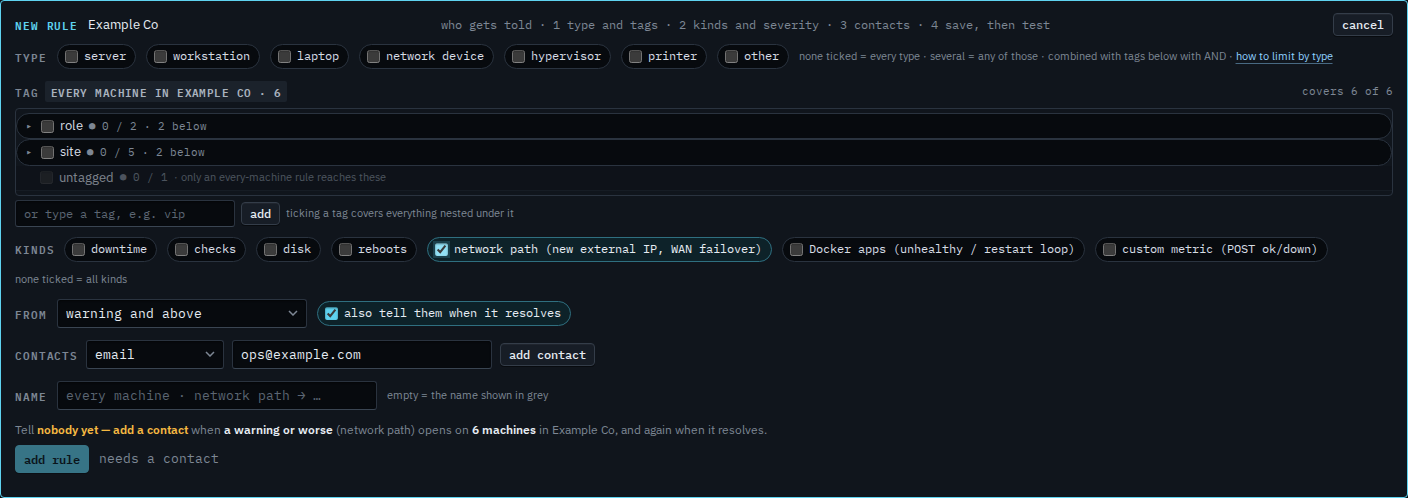This screenshot has width=1408, height=498.
Task: Click the needs a contact status text
Action: pos(159,459)
